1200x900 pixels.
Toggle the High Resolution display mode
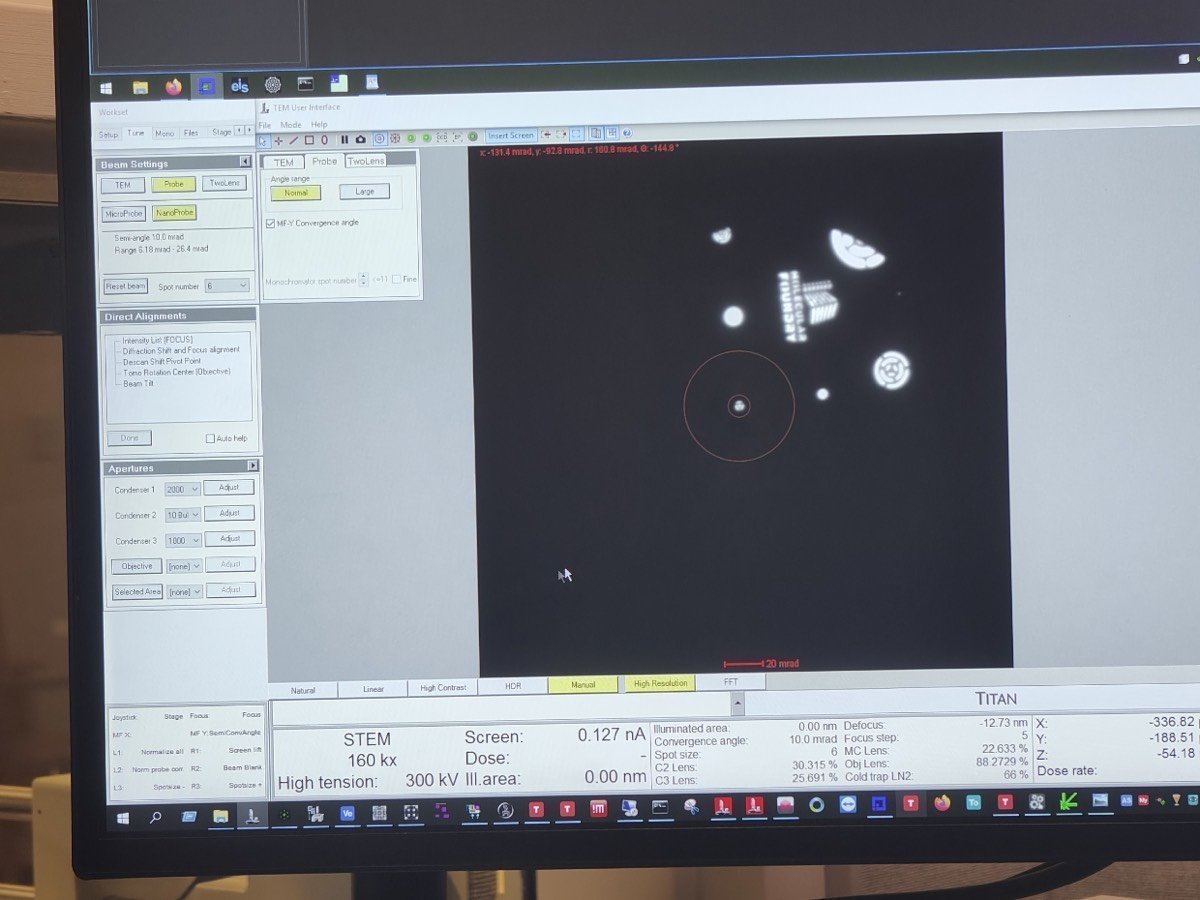660,684
